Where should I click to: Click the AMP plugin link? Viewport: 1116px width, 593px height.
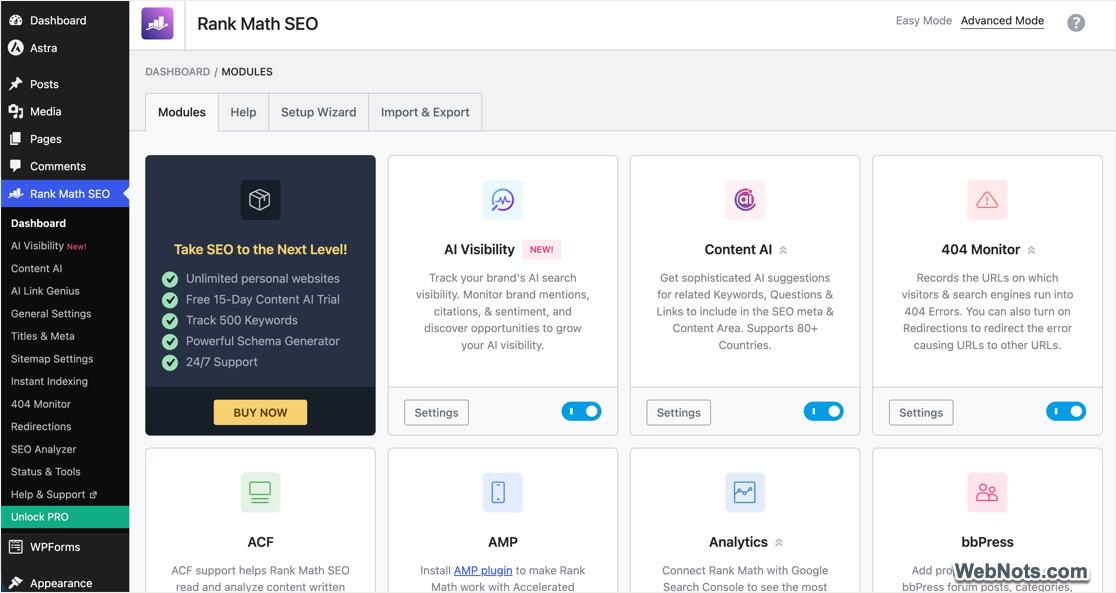coord(483,570)
